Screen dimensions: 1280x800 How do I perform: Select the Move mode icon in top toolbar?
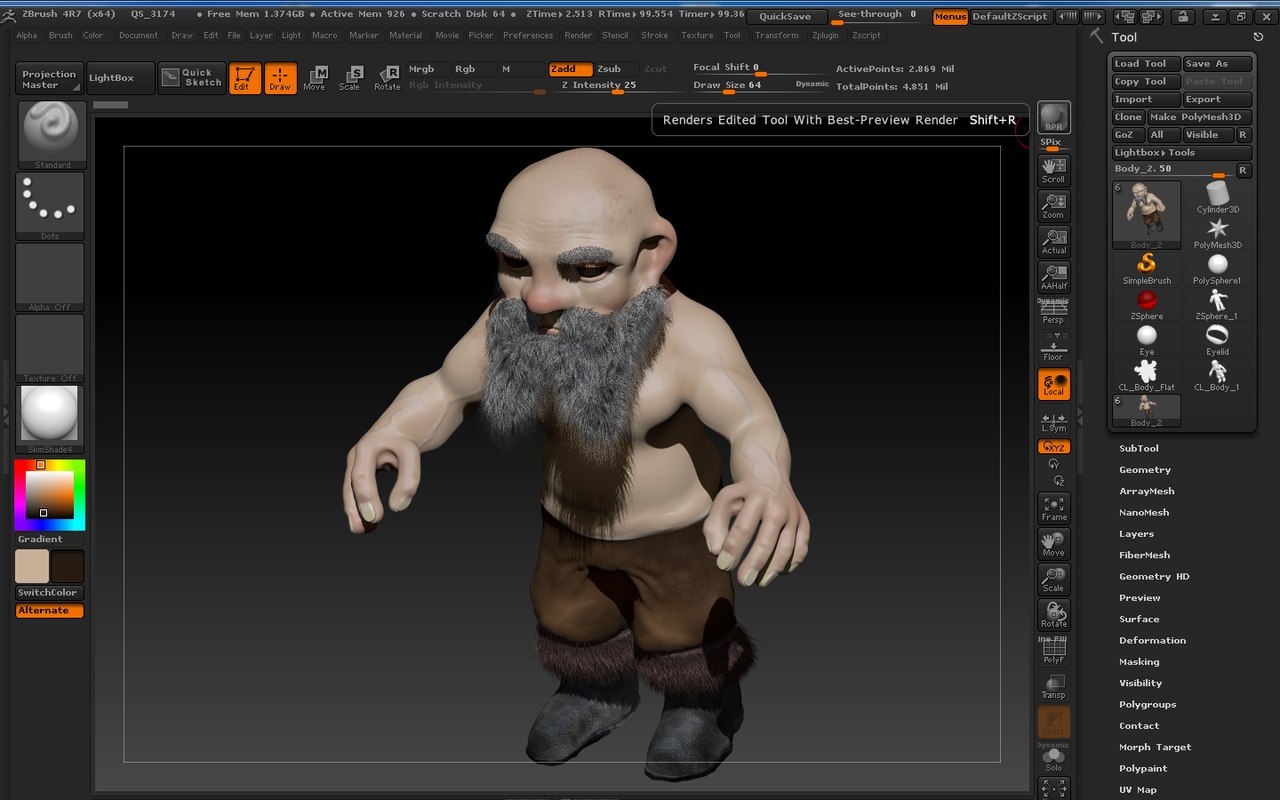(x=314, y=78)
